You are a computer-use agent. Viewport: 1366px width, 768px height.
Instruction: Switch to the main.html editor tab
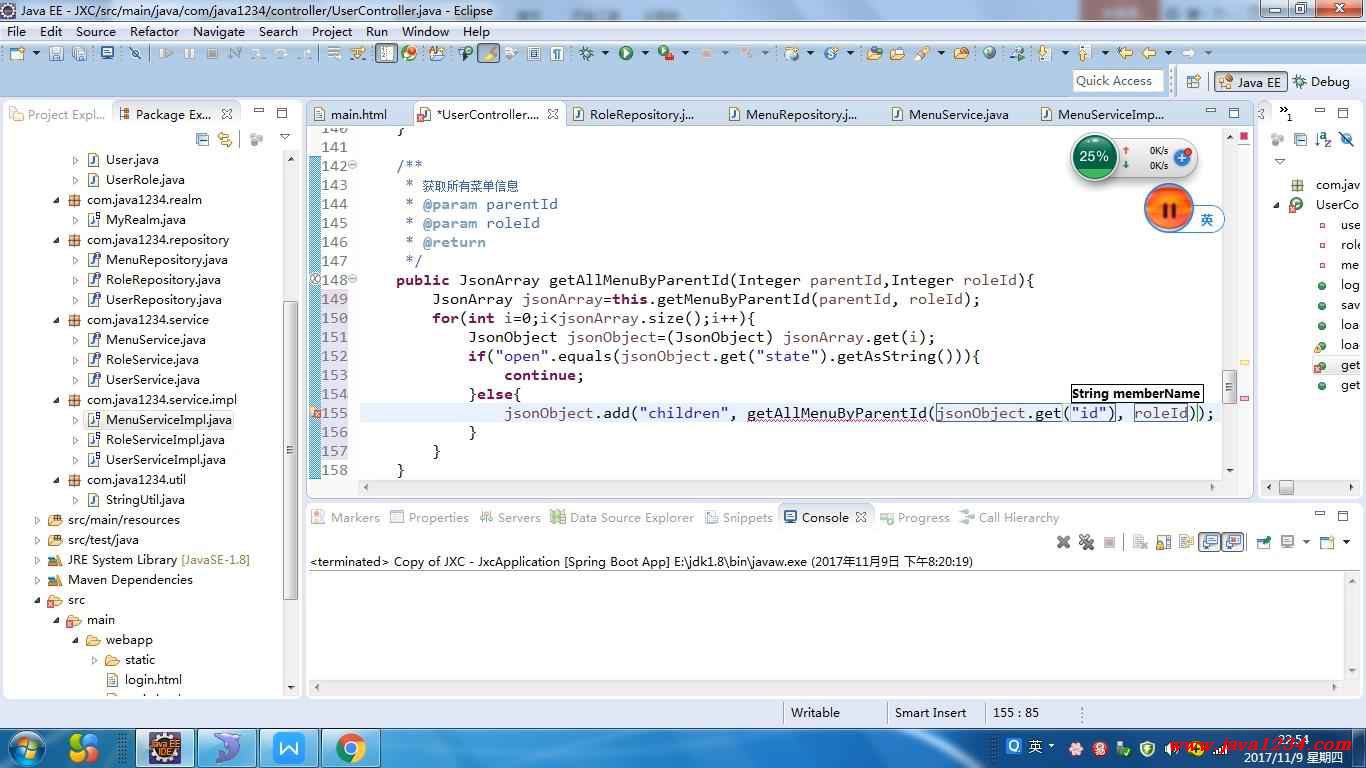[x=358, y=114]
